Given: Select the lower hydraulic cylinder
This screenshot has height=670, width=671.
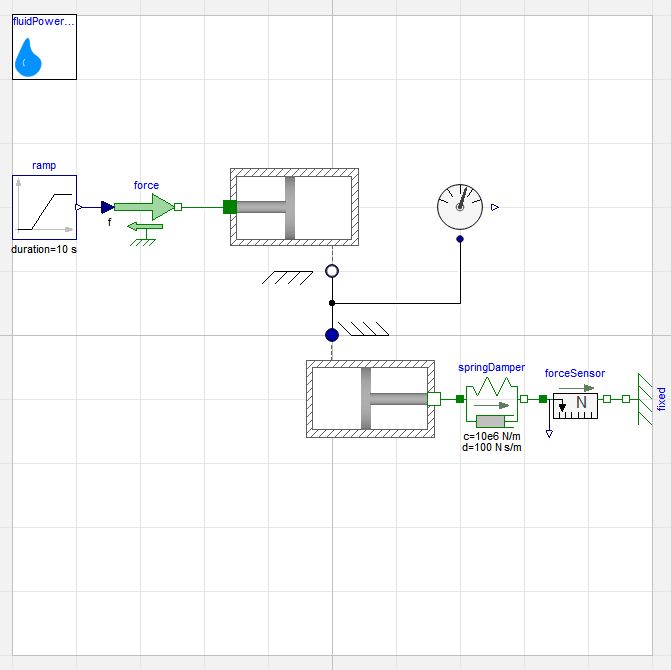Looking at the screenshot, I should [x=371, y=399].
